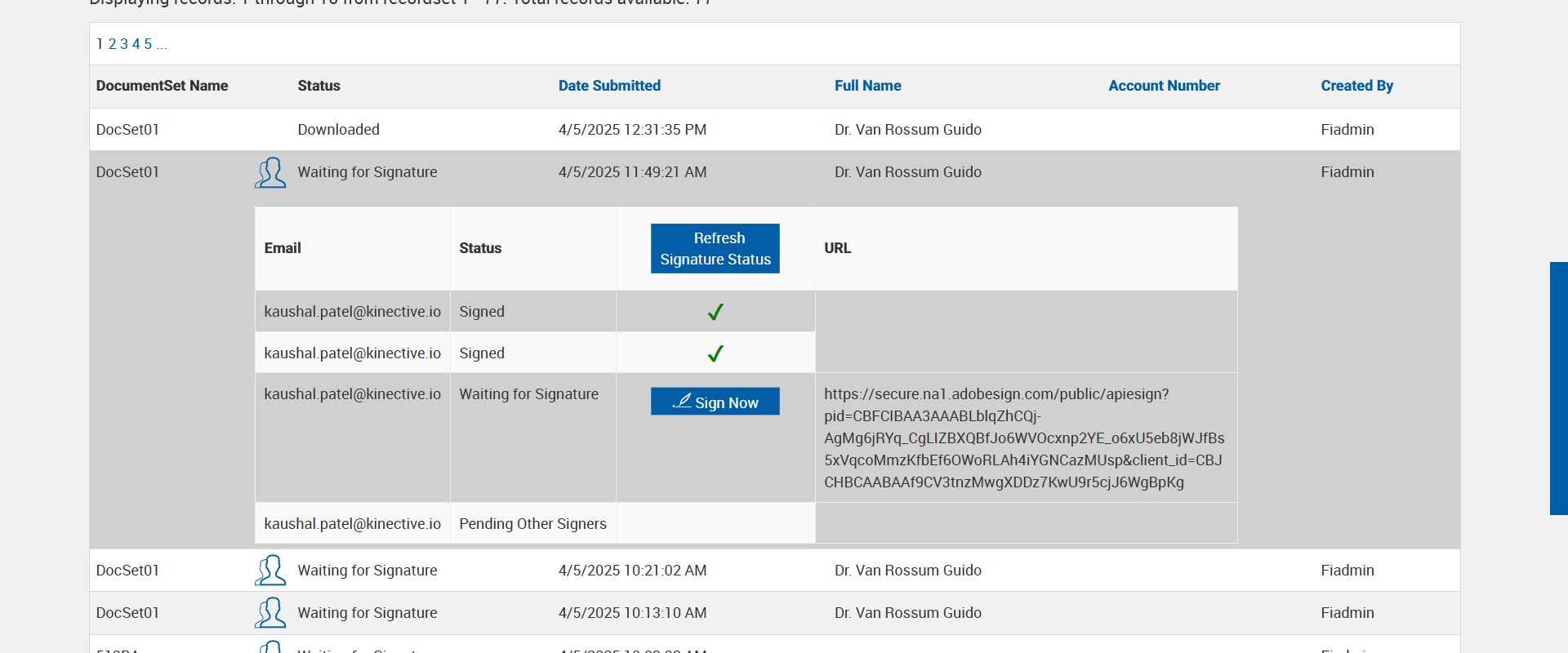The height and width of the screenshot is (653, 1568).
Task: Navigate to page 5 of records
Action: [148, 44]
